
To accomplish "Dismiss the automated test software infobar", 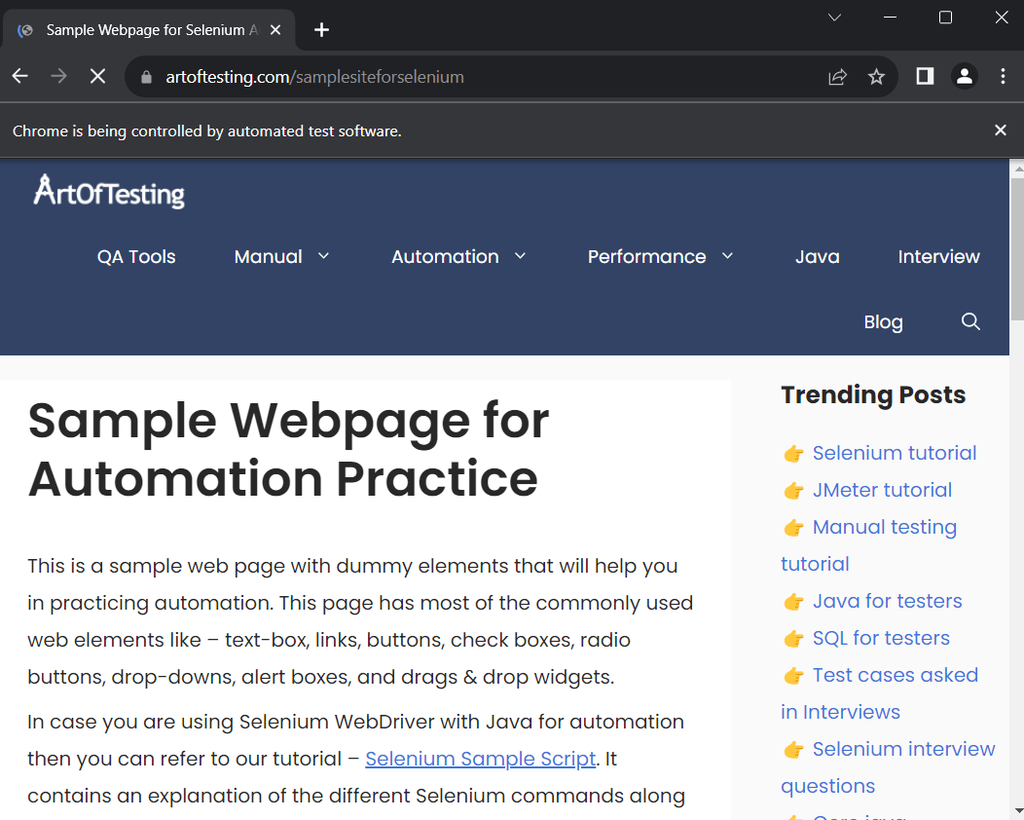I will click(1000, 130).
